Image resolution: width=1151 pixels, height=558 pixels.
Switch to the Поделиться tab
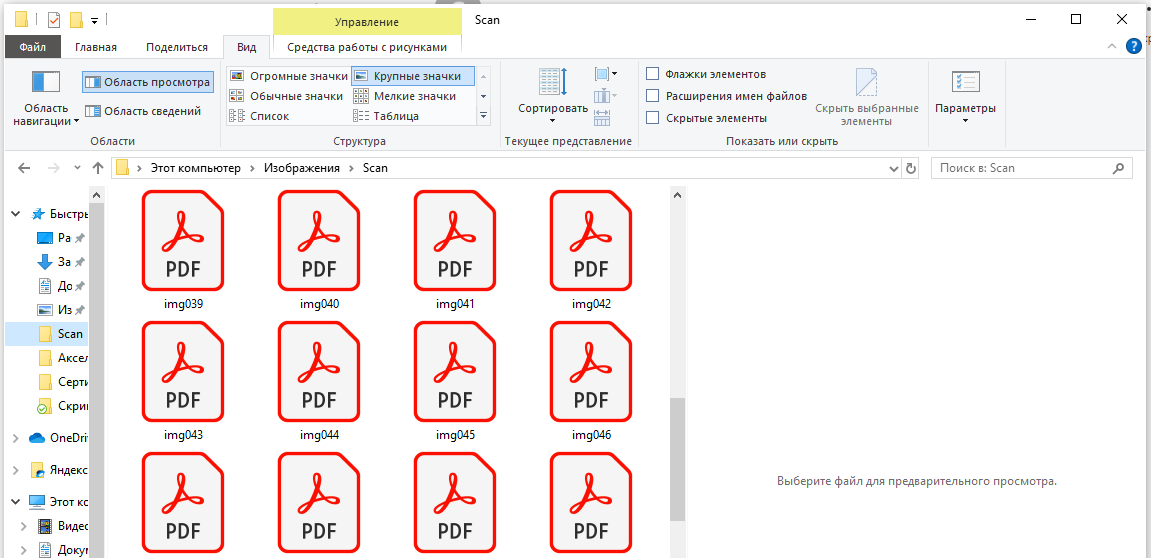click(177, 48)
